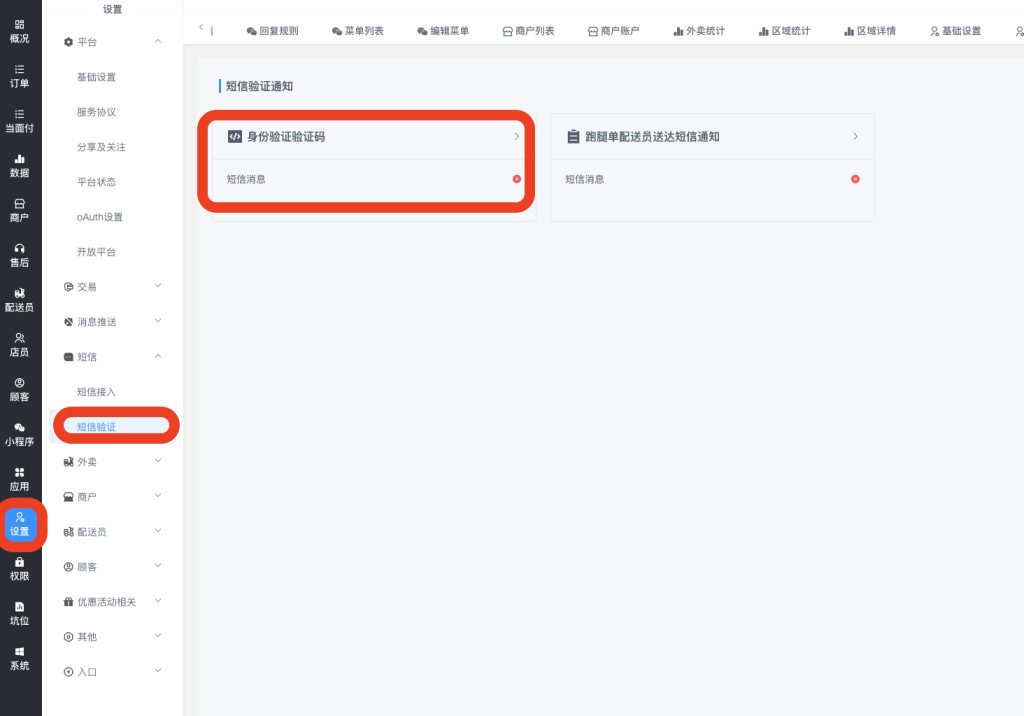Screen dimensions: 1024x716
Task: Open the 跑腿单配送员送达短信通知 card arrow
Action: pos(855,136)
